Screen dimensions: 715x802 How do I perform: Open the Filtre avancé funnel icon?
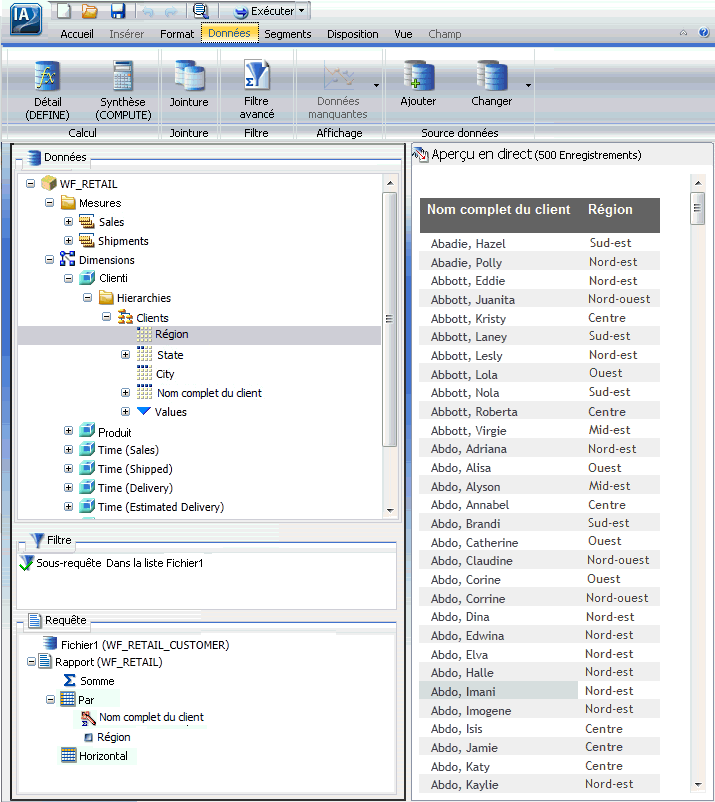(256, 76)
